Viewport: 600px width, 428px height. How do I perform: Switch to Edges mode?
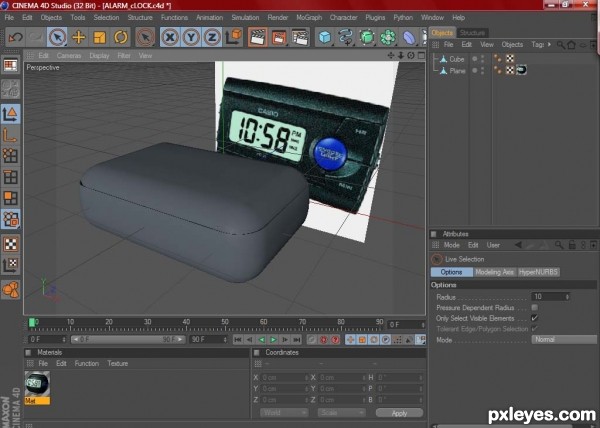point(10,177)
